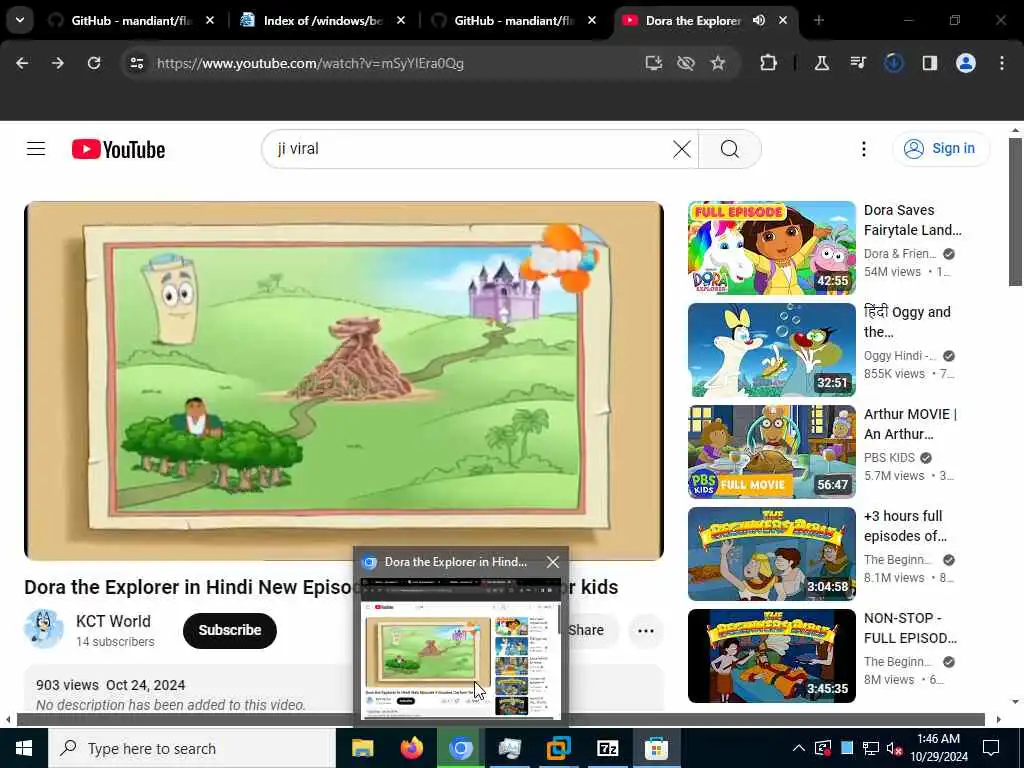1024x768 pixels.
Task: Click the Chrome taskbar preview thumbnail
Action: pos(460,648)
